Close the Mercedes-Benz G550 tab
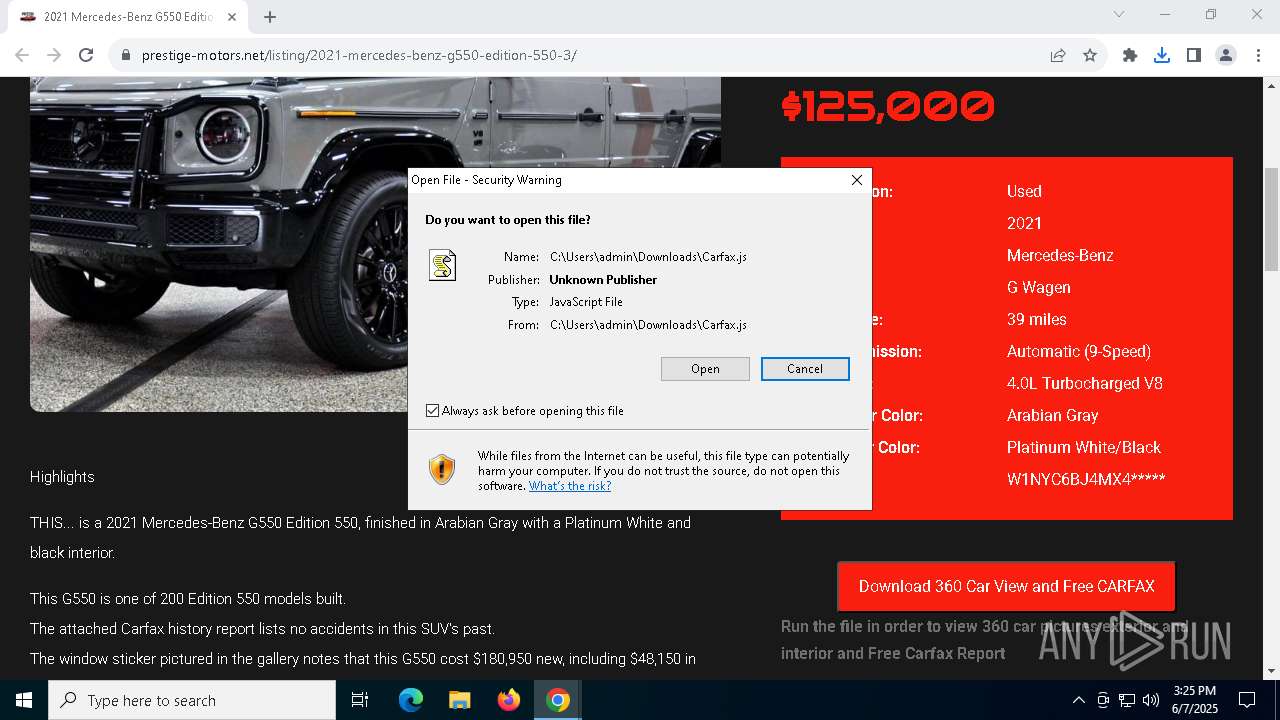The height and width of the screenshot is (720, 1280). tap(232, 17)
